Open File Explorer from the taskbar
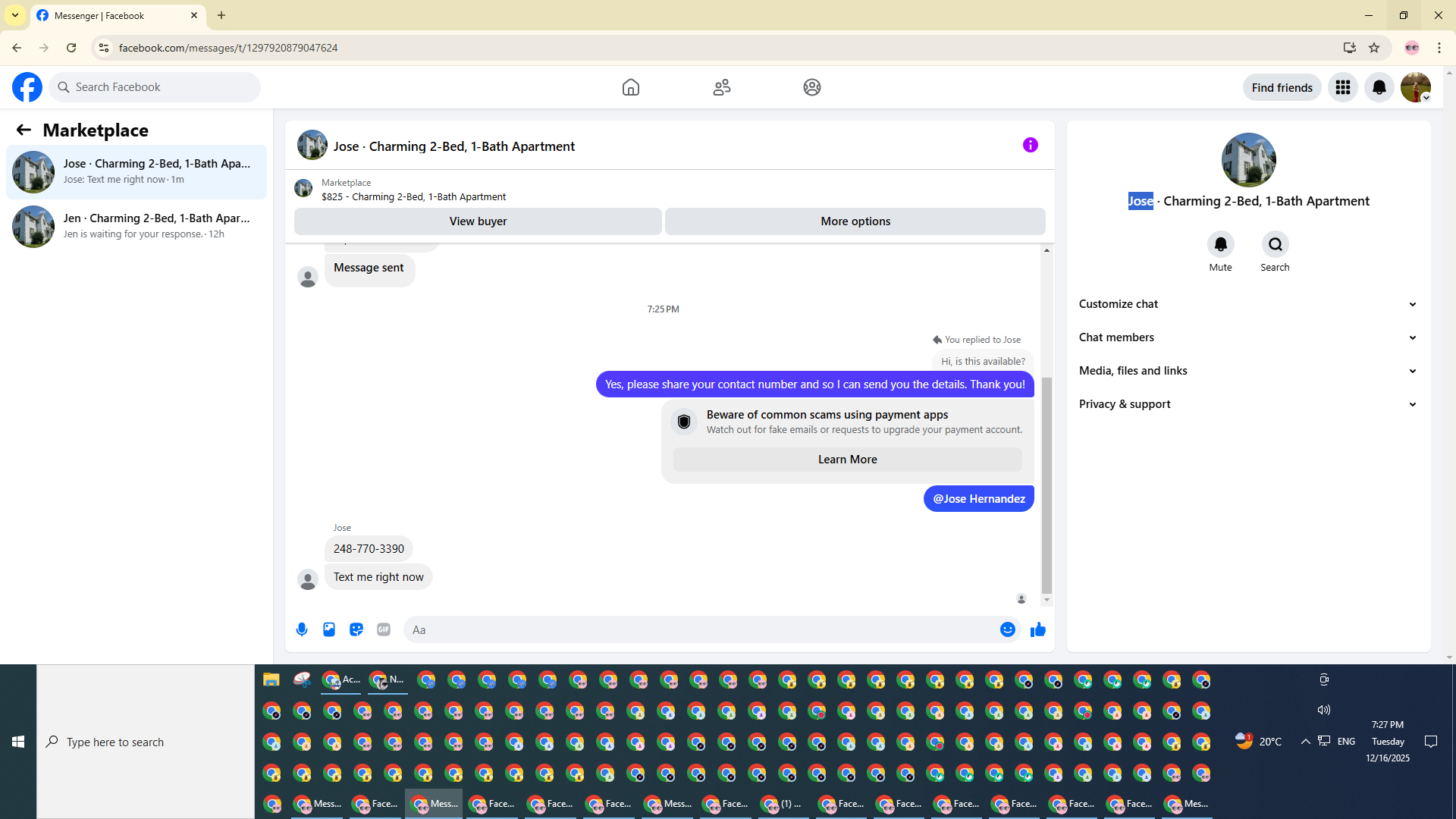 tap(271, 679)
